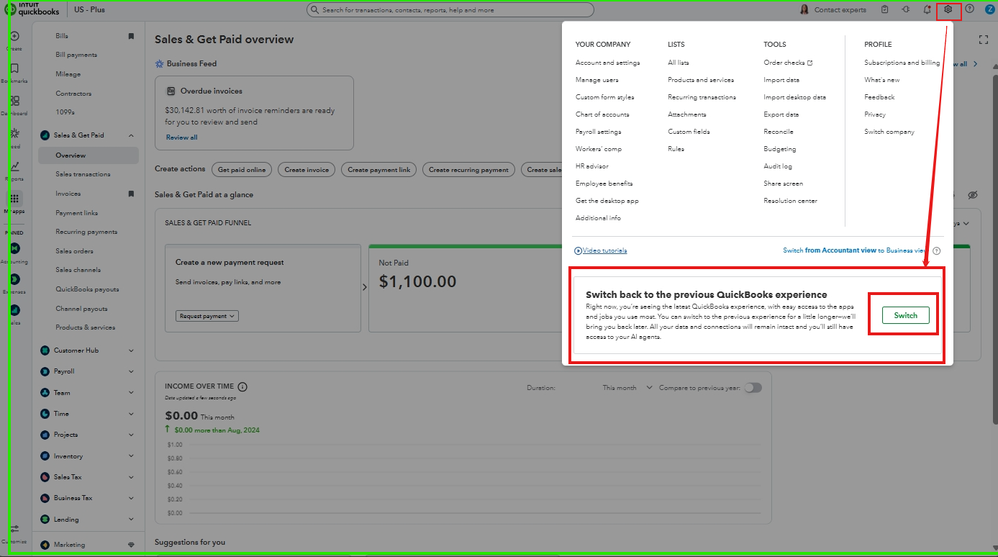This screenshot has width=998, height=557.
Task: Select Account and settings in menu
Action: coord(608,63)
